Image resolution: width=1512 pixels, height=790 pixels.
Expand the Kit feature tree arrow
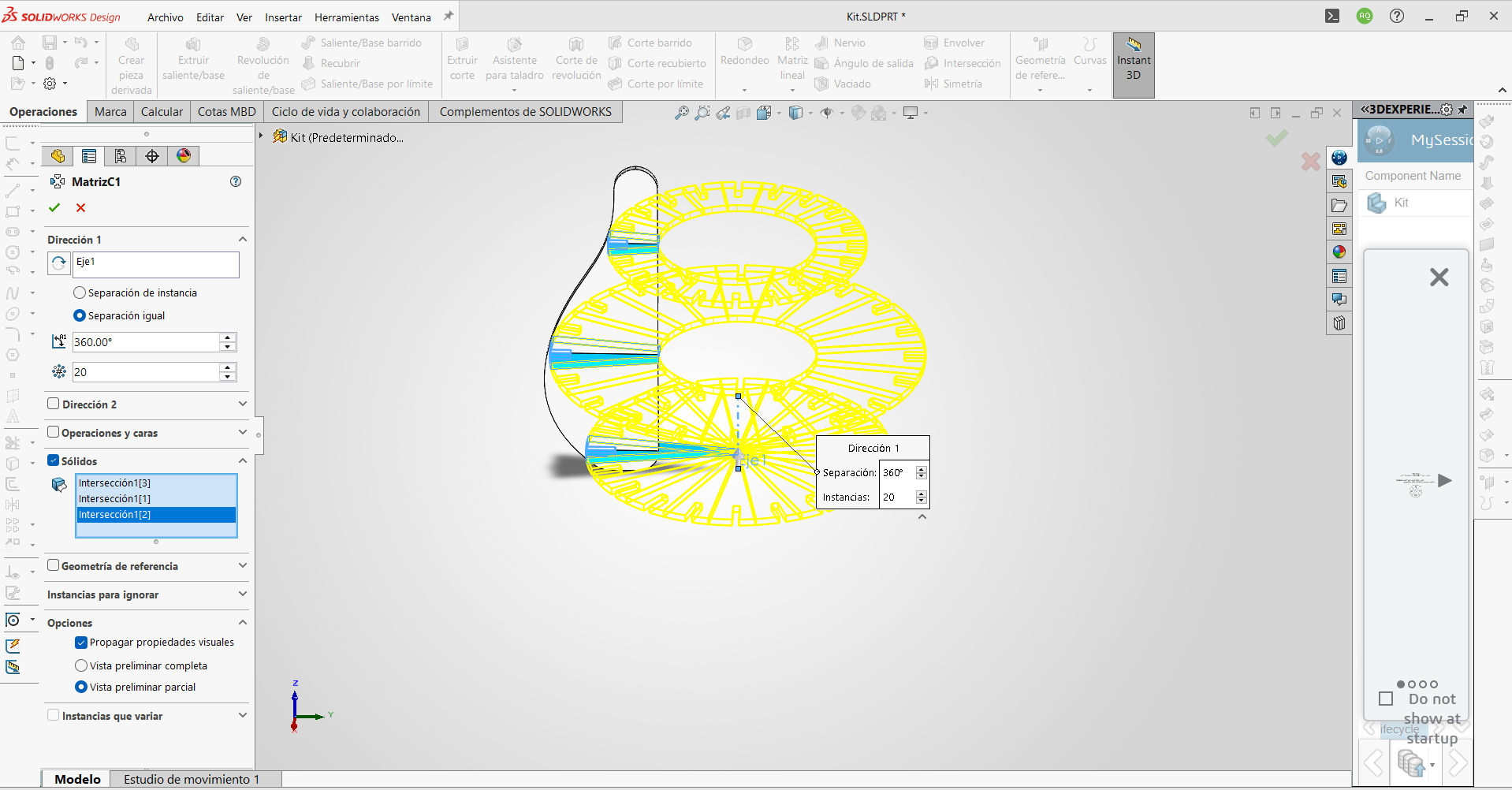point(261,136)
